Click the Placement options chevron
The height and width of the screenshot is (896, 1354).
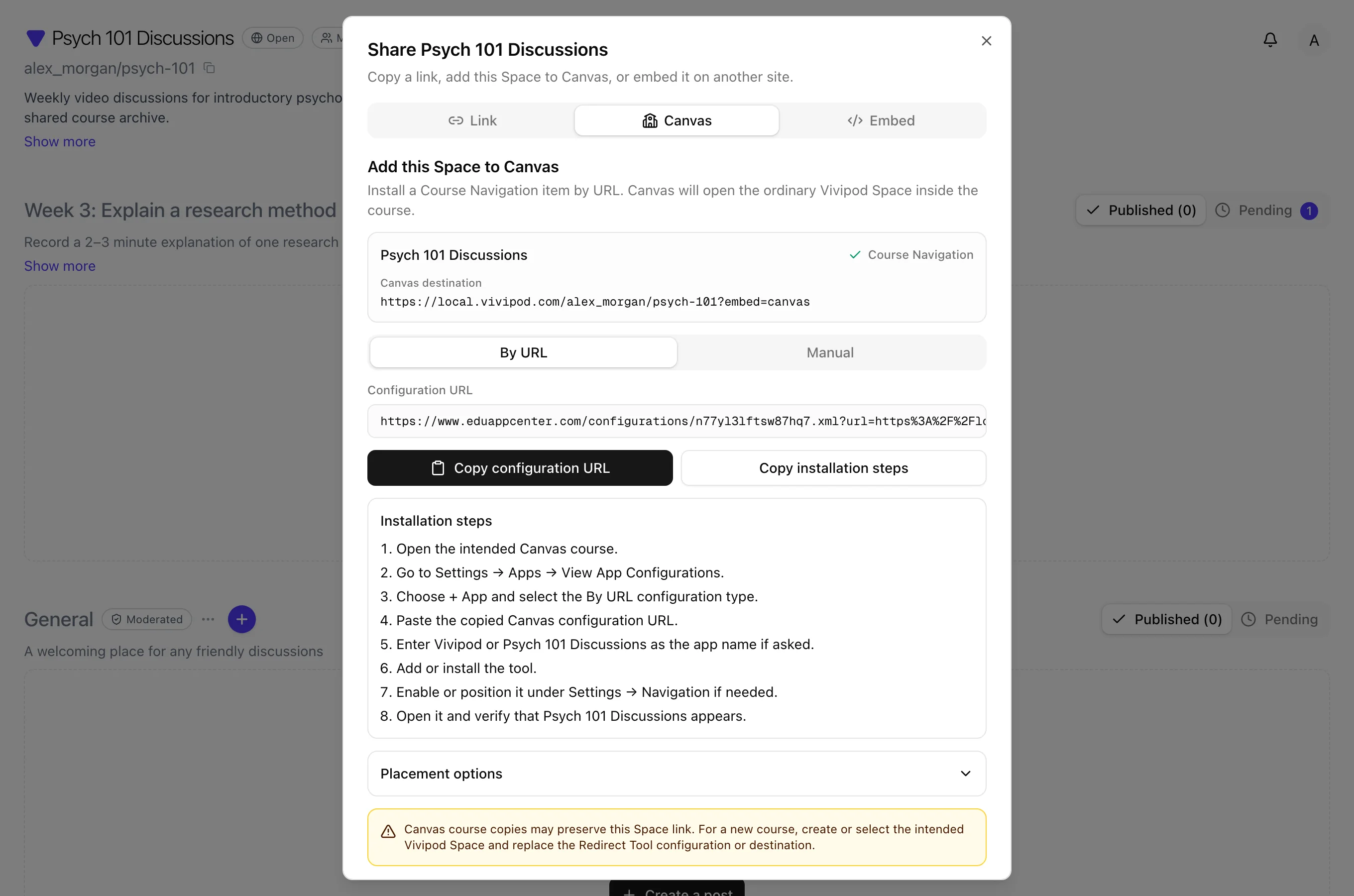point(965,773)
